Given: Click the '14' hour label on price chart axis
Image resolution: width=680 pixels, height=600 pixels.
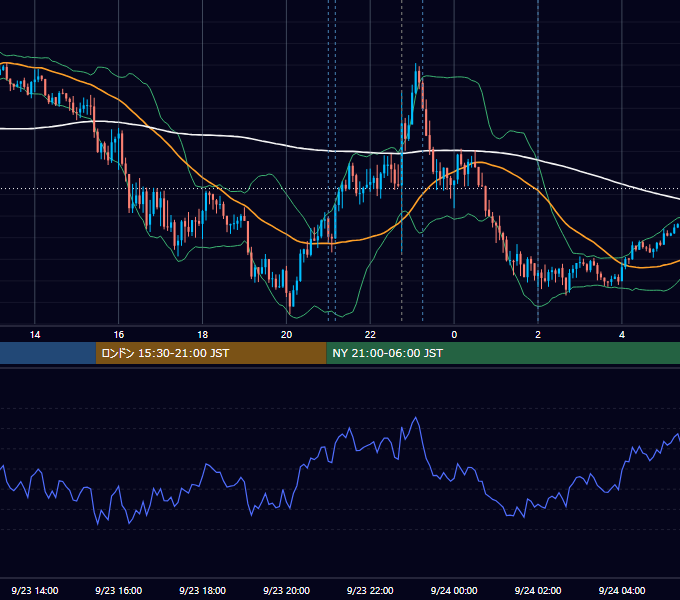Looking at the screenshot, I should [x=35, y=335].
